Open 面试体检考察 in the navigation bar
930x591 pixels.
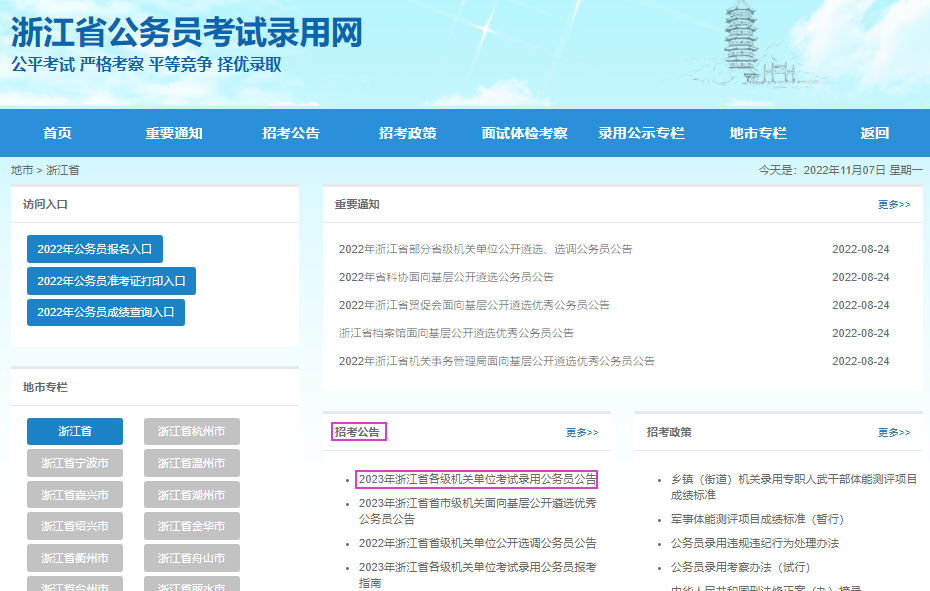click(524, 133)
